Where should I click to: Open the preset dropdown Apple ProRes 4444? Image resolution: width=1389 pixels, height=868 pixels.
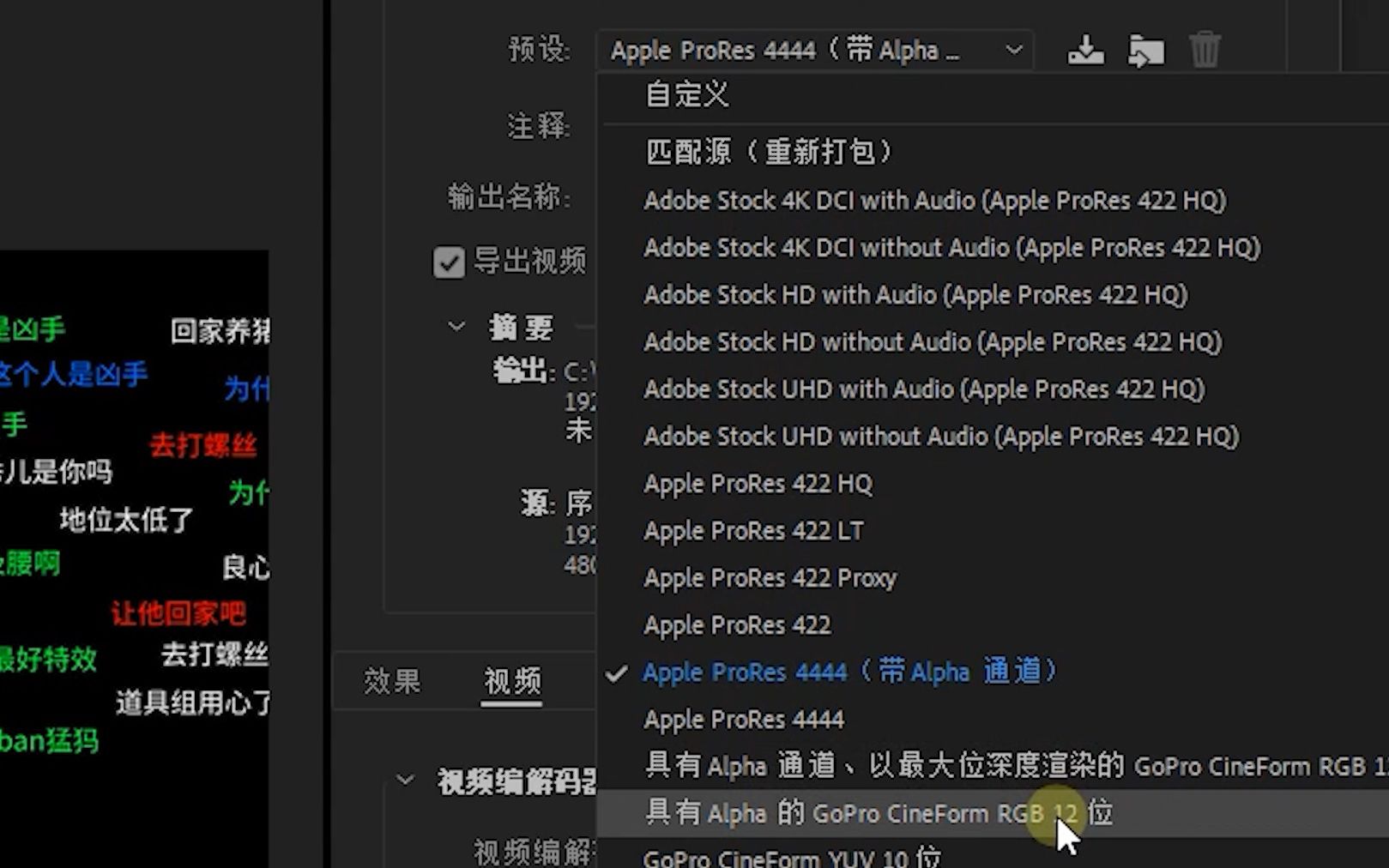click(x=815, y=51)
